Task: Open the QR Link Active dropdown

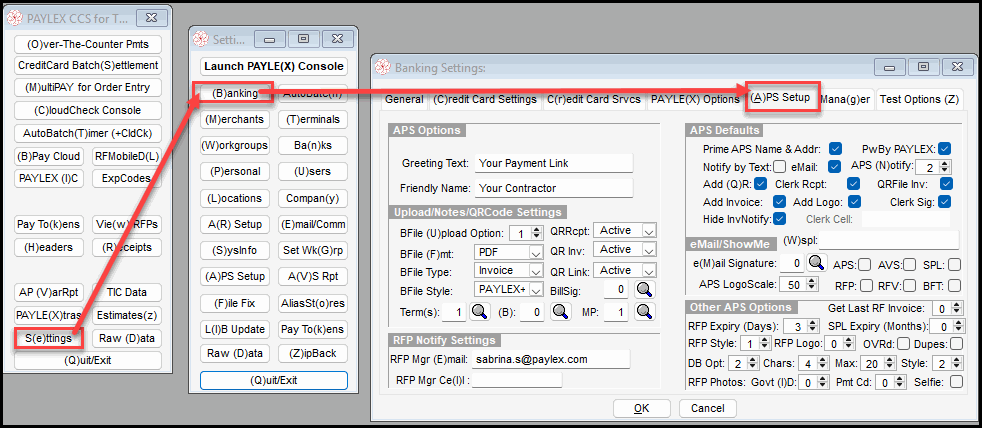Action: pos(624,271)
